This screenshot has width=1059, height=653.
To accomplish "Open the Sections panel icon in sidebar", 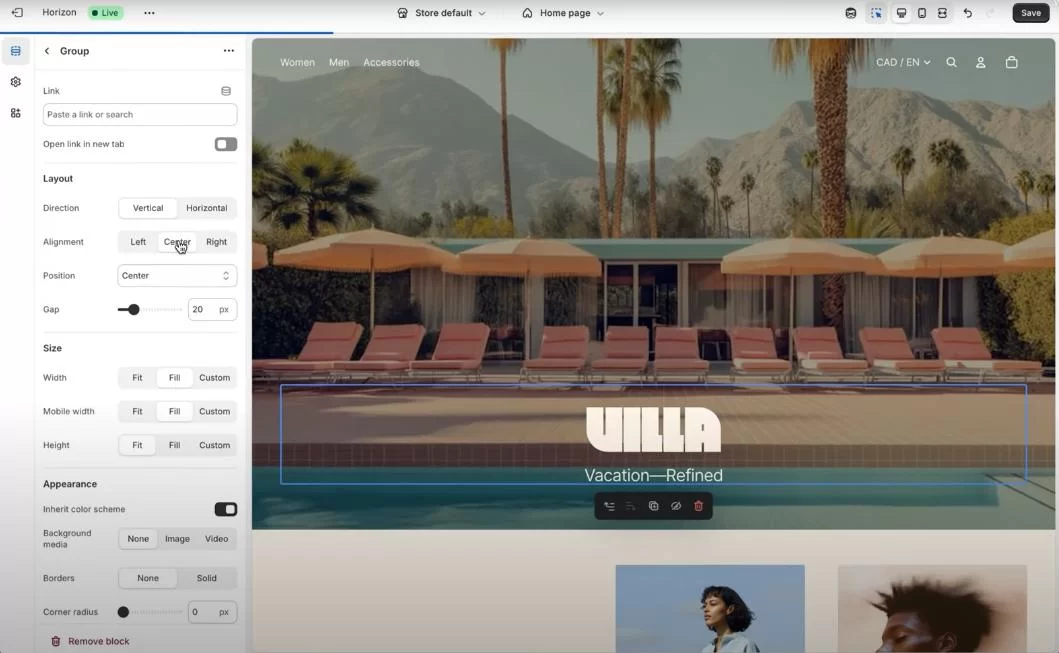I will click(x=16, y=51).
